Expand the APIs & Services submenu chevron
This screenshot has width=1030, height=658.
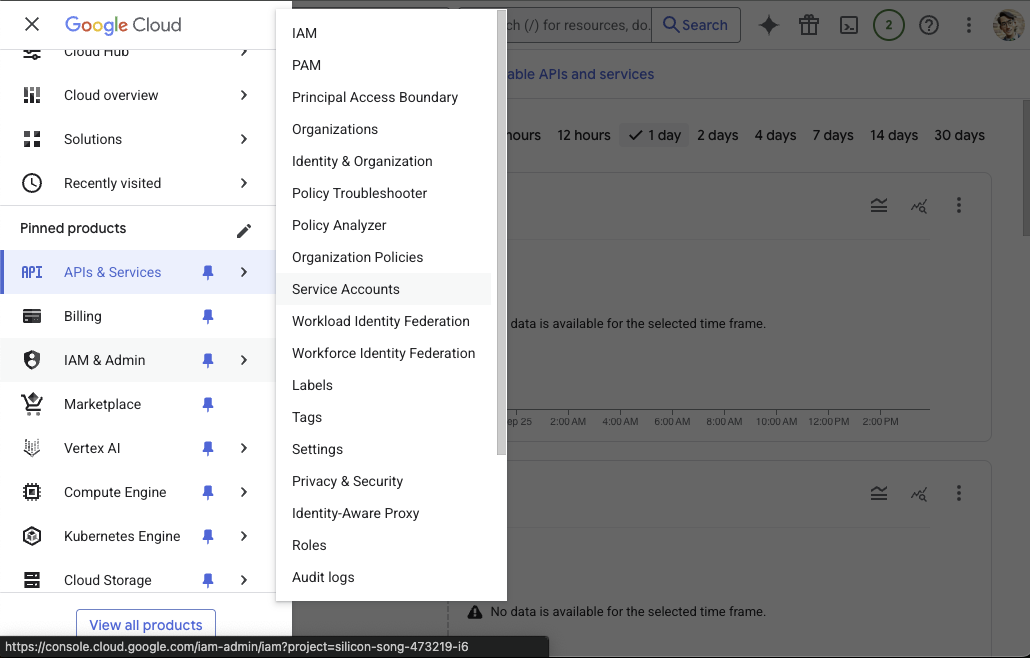[244, 272]
